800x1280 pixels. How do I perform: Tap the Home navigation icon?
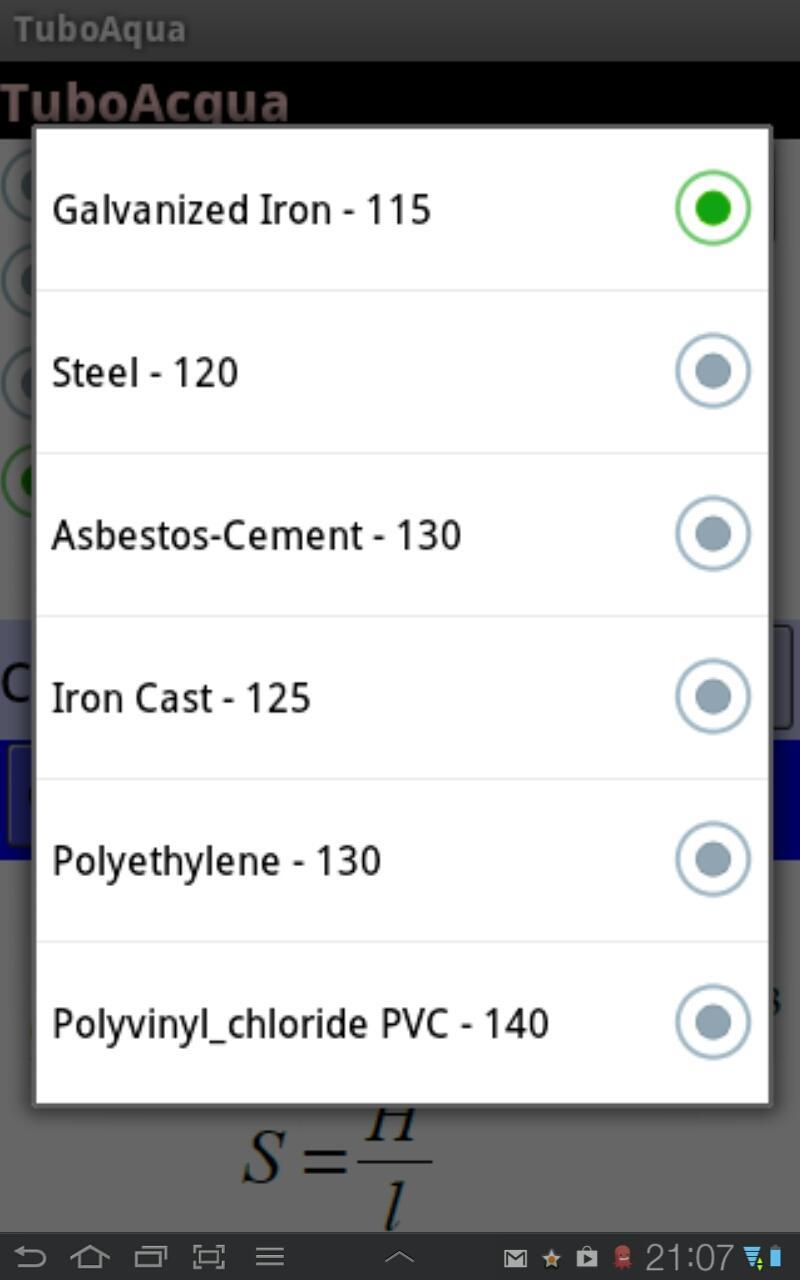coord(90,1256)
